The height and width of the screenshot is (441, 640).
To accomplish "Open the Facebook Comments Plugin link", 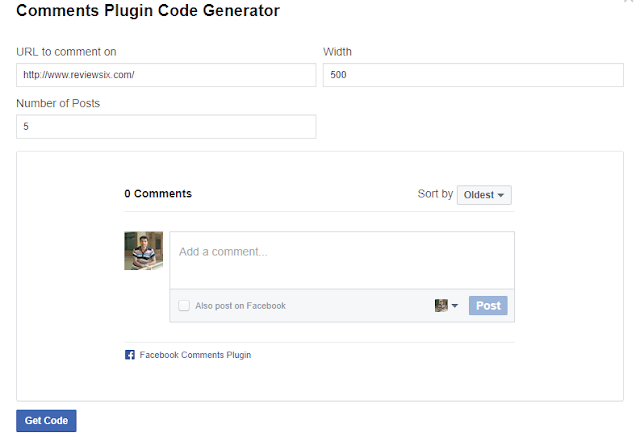I will (x=195, y=355).
